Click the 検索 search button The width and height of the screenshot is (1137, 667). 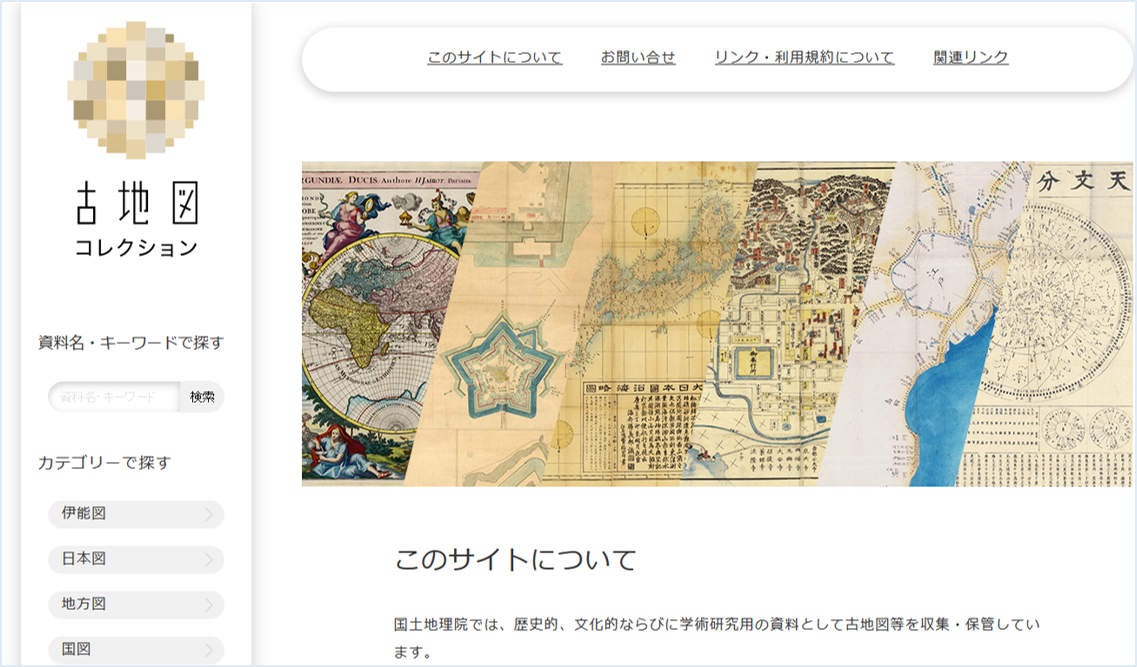click(202, 397)
